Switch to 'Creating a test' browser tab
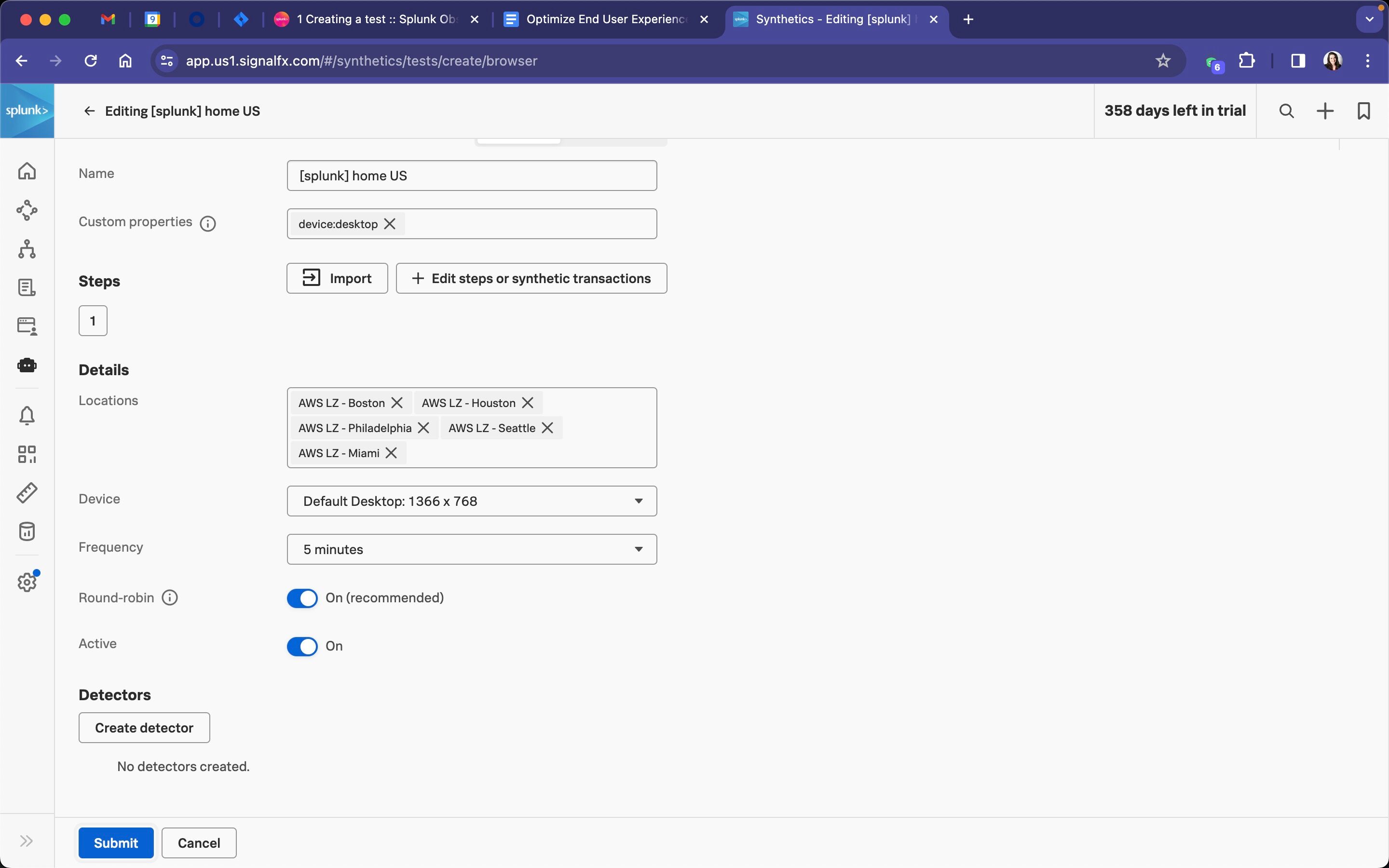The image size is (1389, 868). 376,19
